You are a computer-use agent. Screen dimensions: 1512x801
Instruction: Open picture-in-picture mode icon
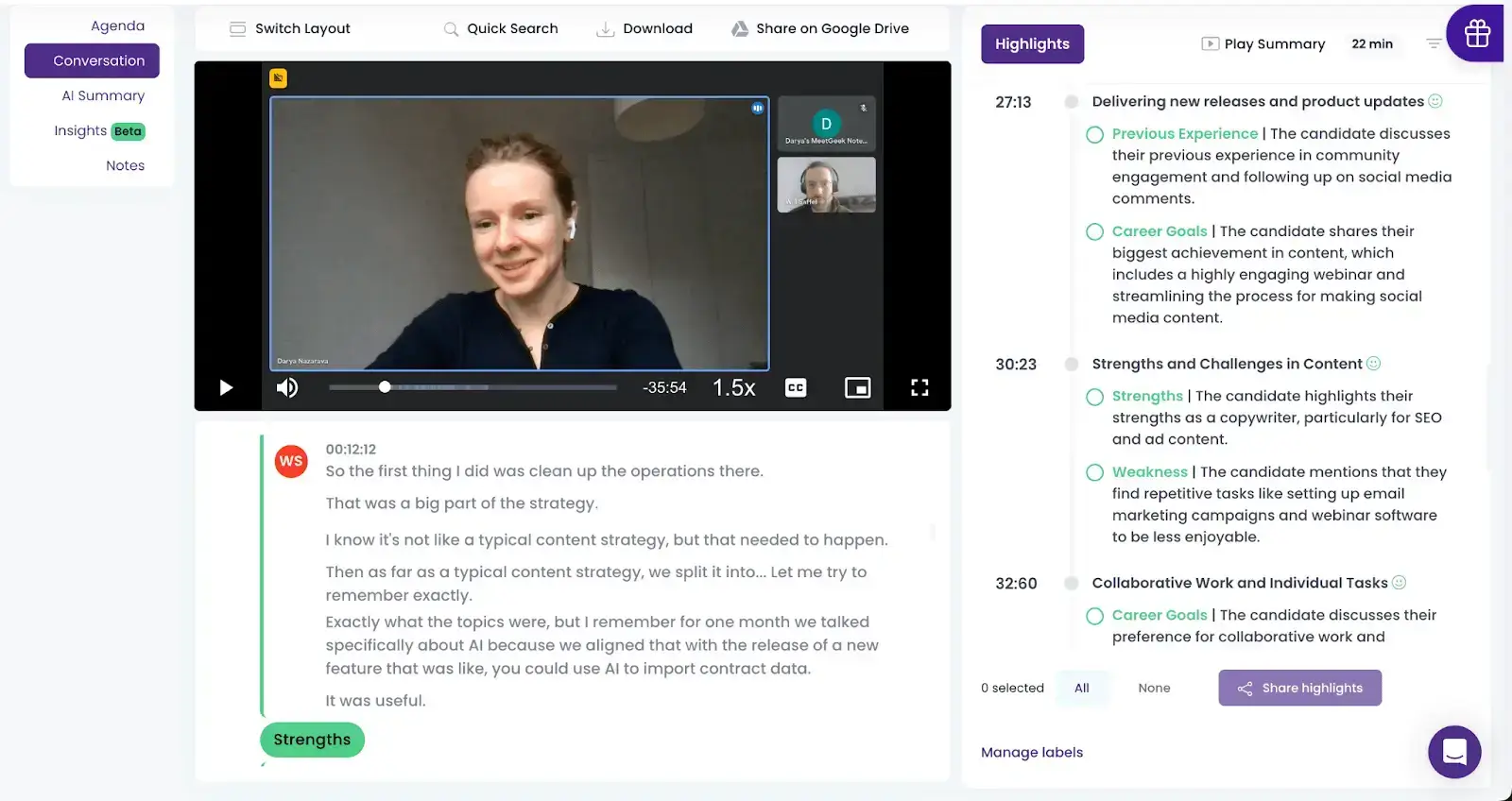(857, 387)
